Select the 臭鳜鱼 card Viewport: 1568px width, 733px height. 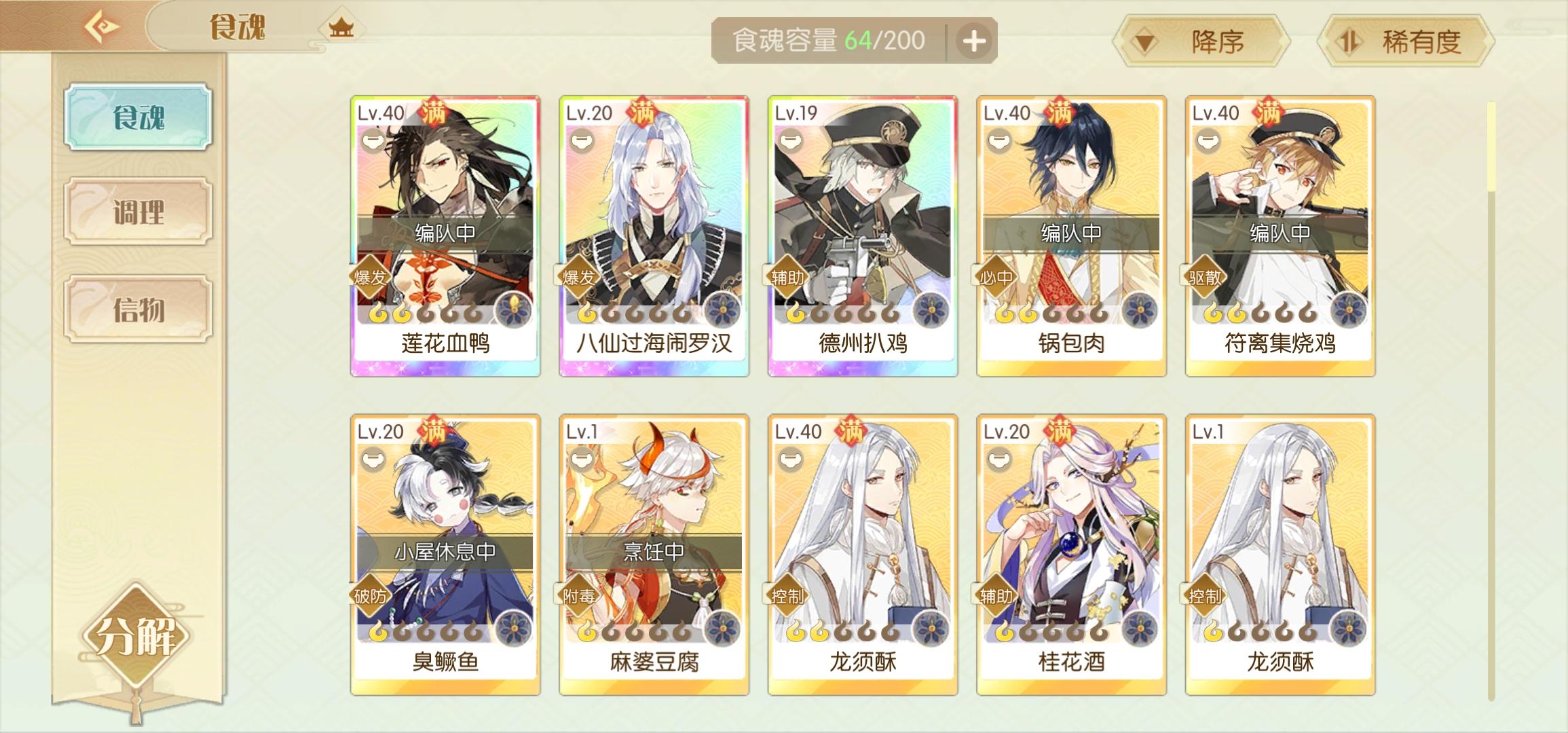pyautogui.click(x=445, y=555)
